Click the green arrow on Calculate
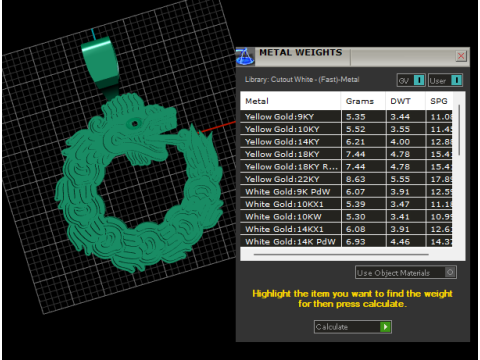The height and width of the screenshot is (360, 480). click(x=385, y=327)
